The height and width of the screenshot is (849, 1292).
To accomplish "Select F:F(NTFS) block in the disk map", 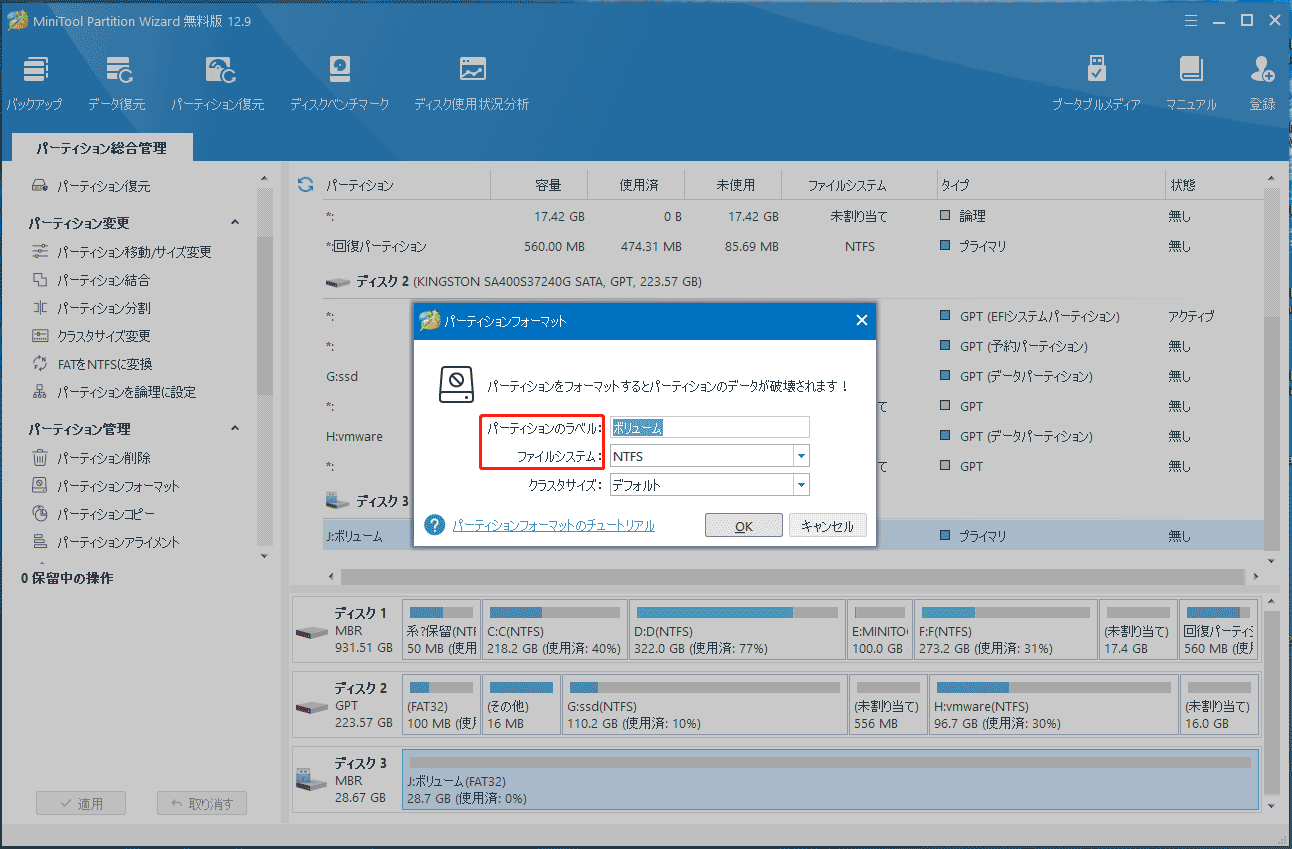I will point(1005,631).
